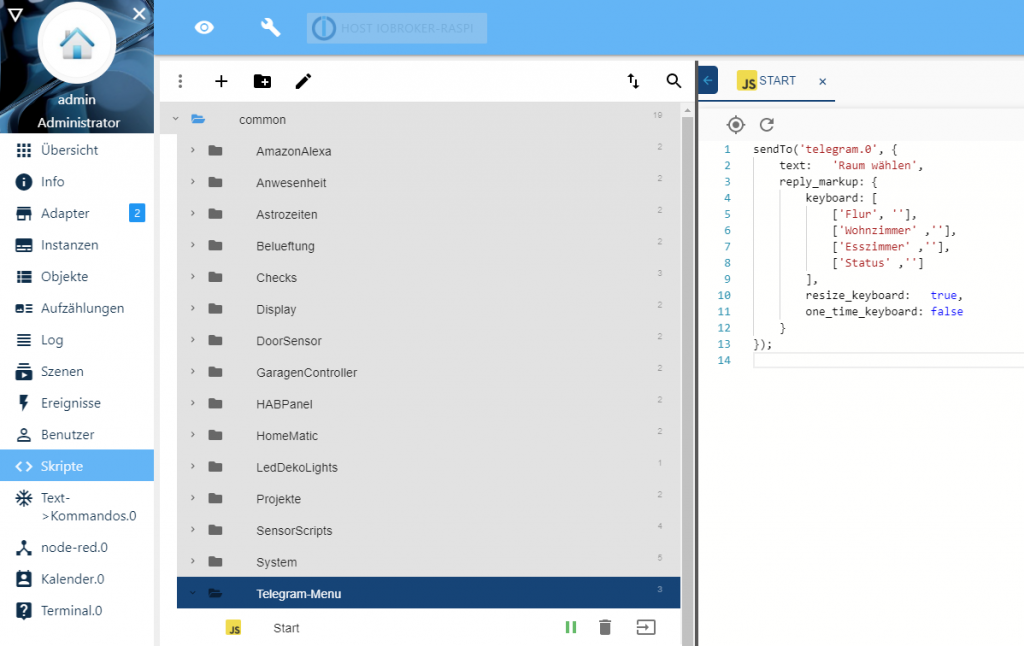Click the wrench settings icon in top bar
This screenshot has height=646, width=1024.
click(x=270, y=27)
